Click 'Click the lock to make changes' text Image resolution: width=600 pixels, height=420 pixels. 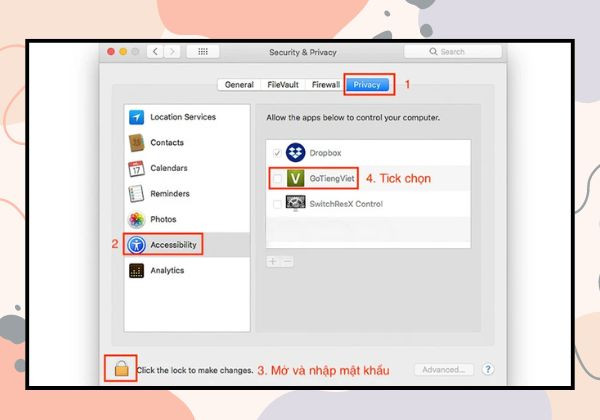pos(195,370)
